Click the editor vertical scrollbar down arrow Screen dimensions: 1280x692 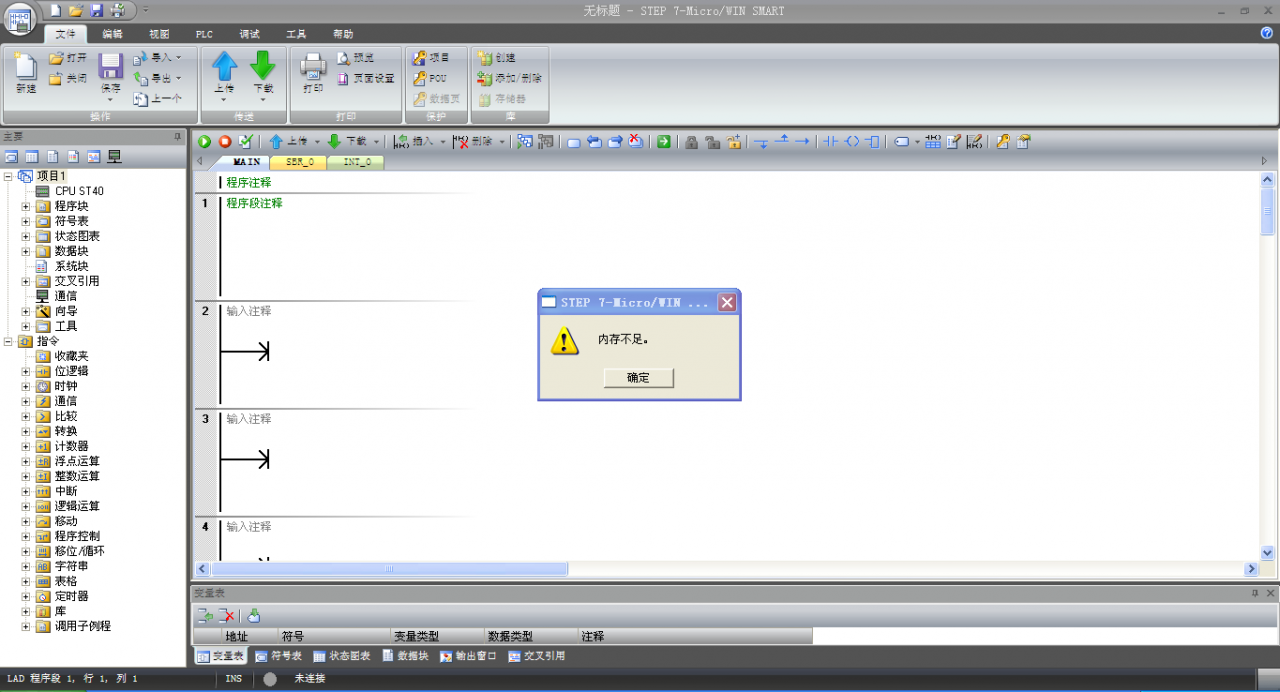tap(1268, 552)
